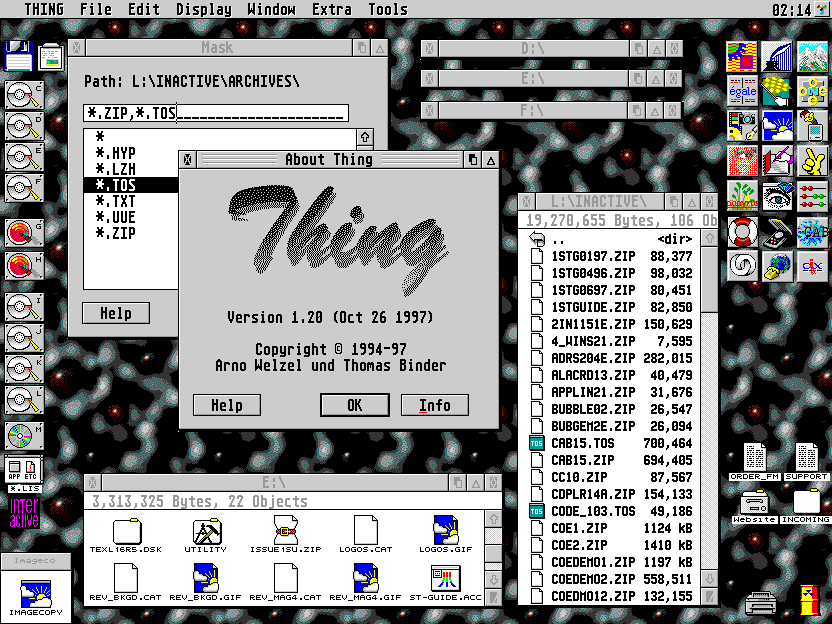This screenshot has width=832, height=624.
Task: Select drive L hard disk icon
Action: click(24, 401)
